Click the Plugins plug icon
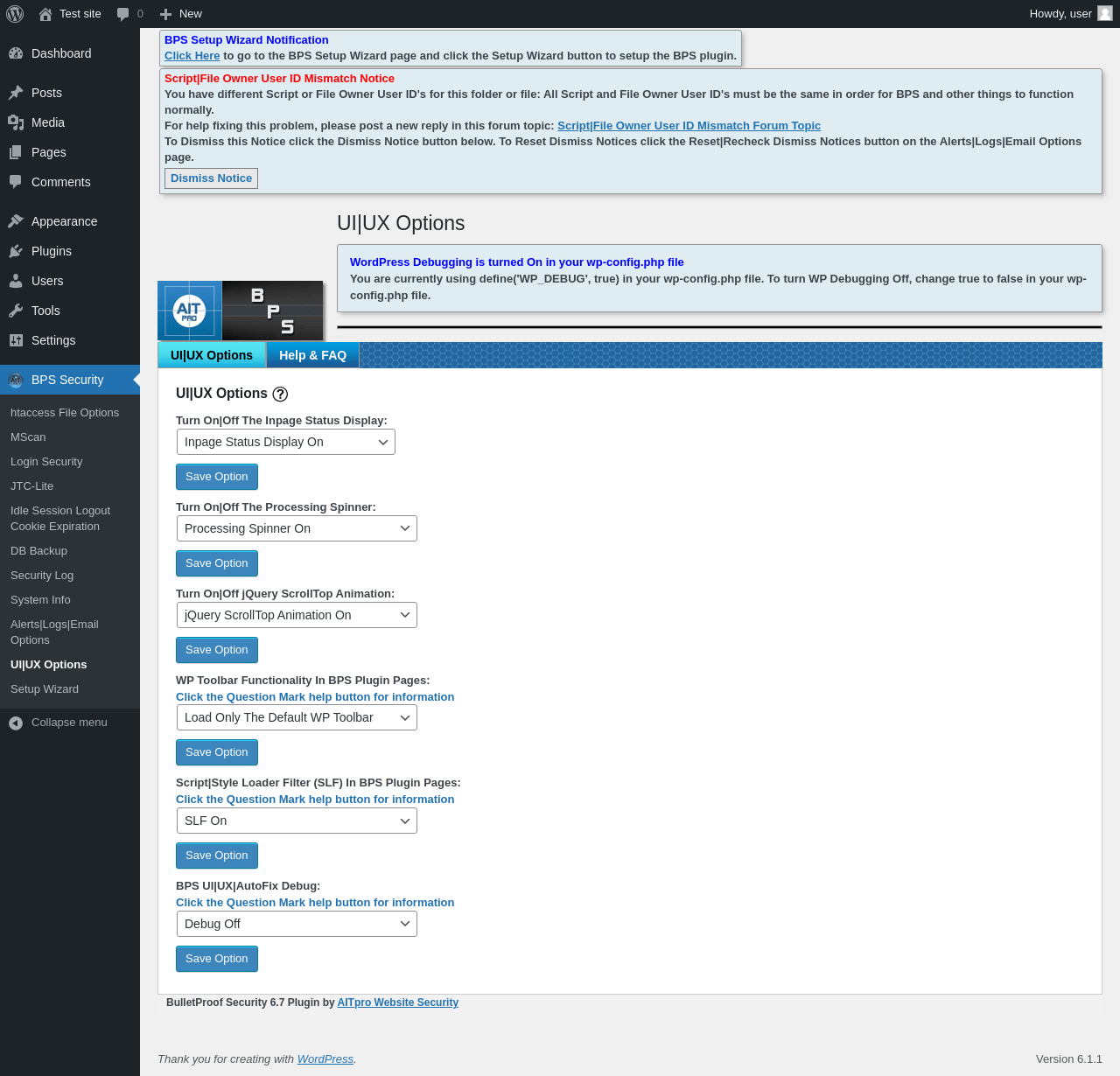 coord(16,251)
